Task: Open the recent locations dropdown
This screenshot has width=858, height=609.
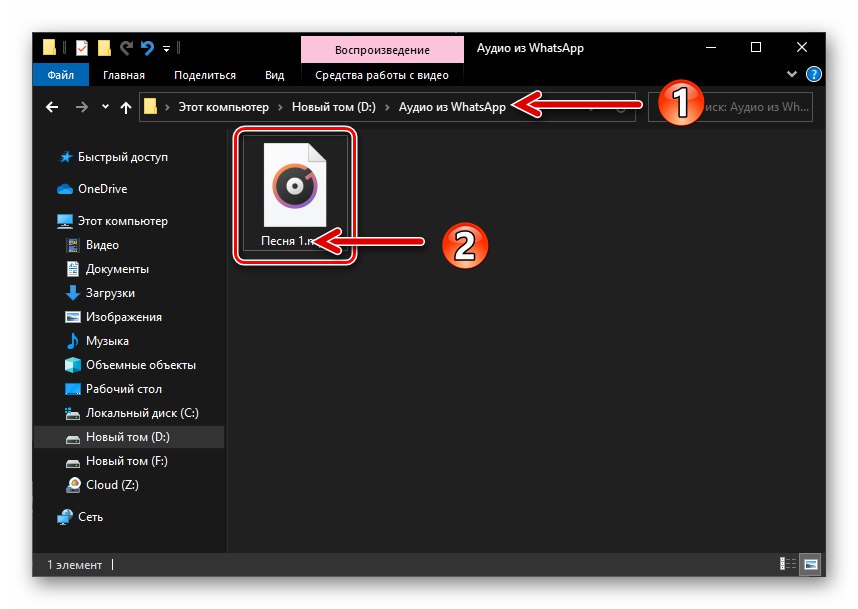Action: (x=105, y=107)
